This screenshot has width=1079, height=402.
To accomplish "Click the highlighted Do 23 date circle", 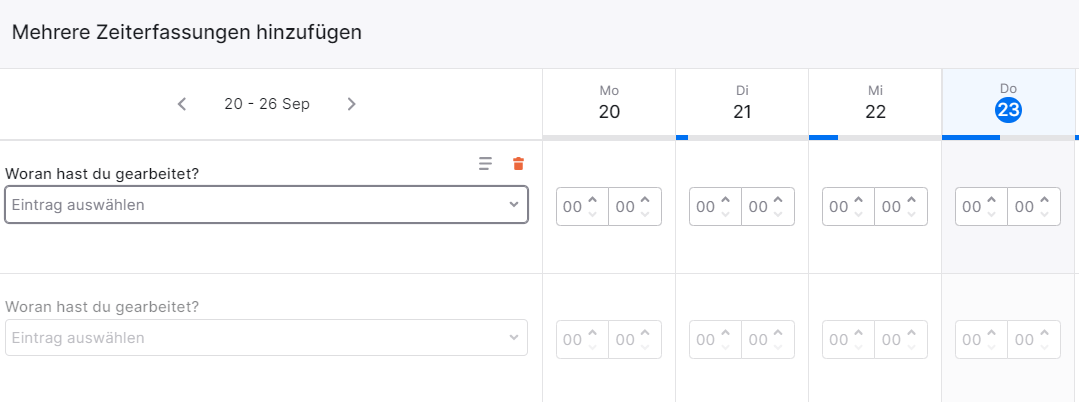I will click(x=1008, y=110).
